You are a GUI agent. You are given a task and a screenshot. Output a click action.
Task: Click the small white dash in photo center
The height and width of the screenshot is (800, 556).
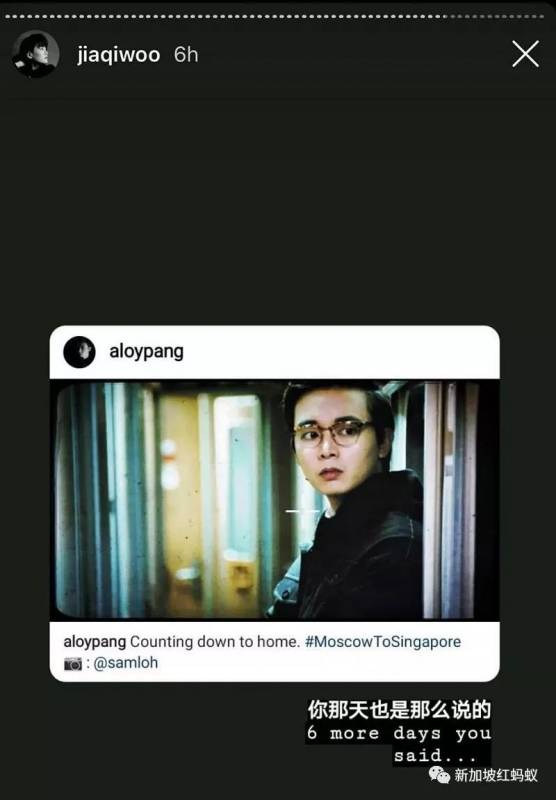[x=302, y=511]
